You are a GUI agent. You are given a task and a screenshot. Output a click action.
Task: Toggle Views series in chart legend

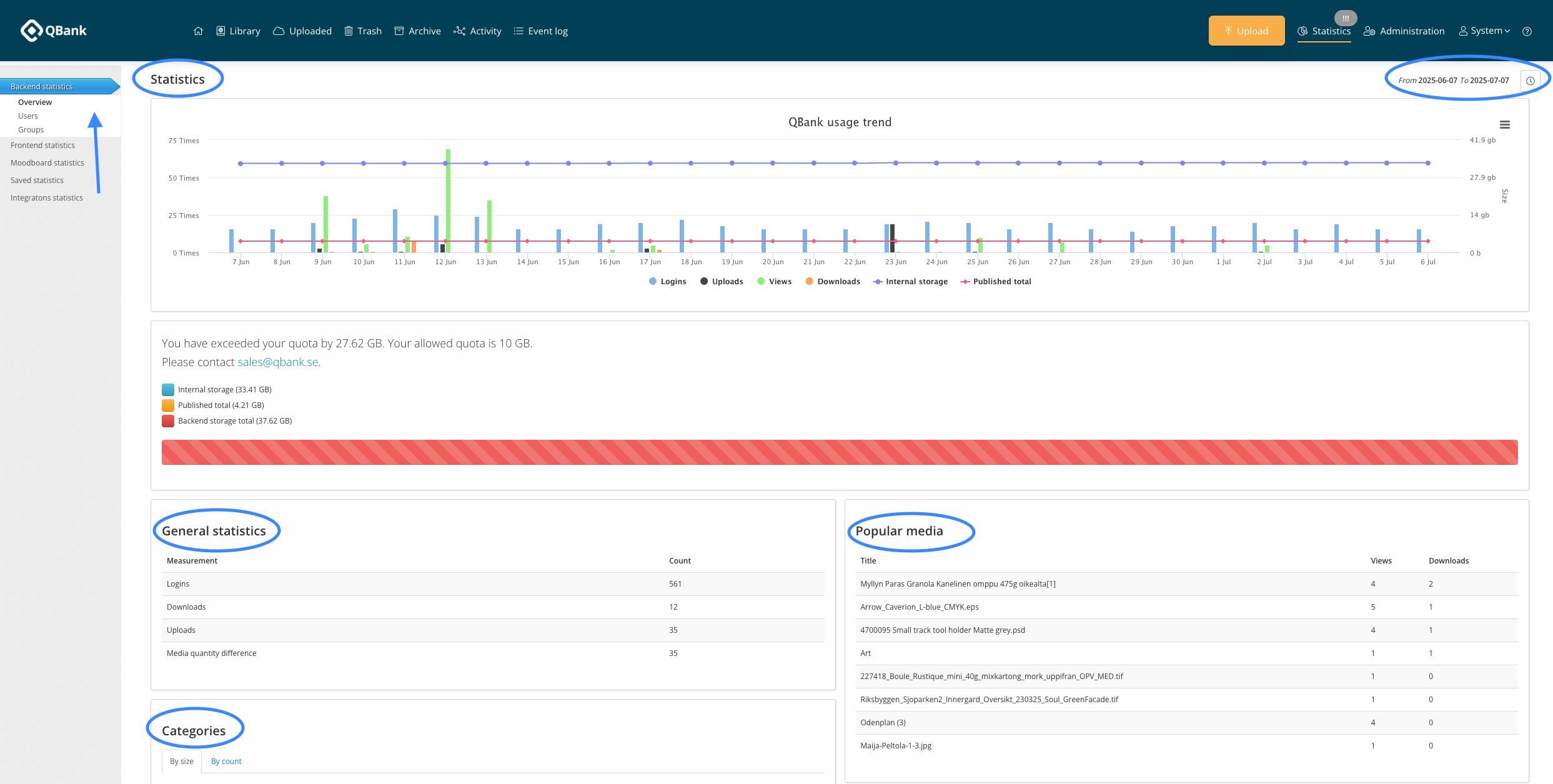tap(774, 282)
